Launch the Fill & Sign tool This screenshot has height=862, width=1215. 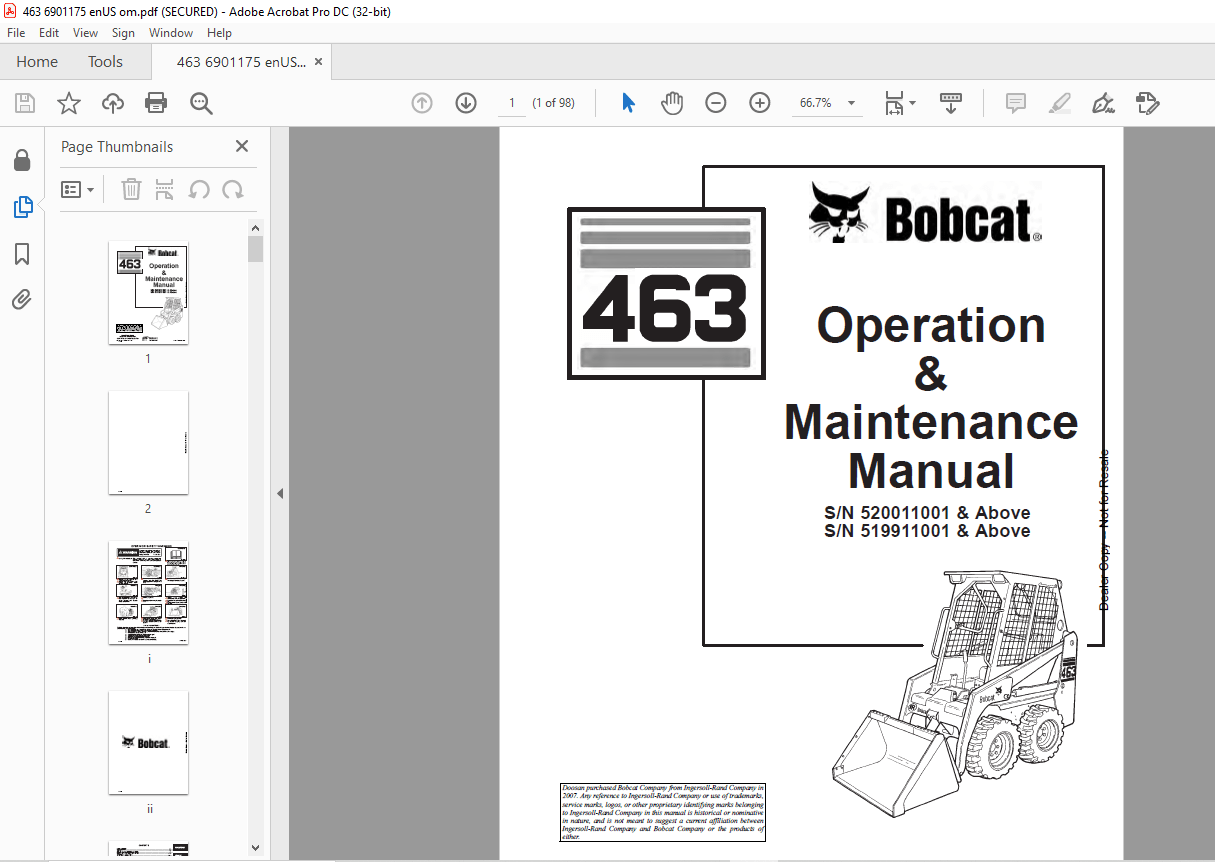1103,102
